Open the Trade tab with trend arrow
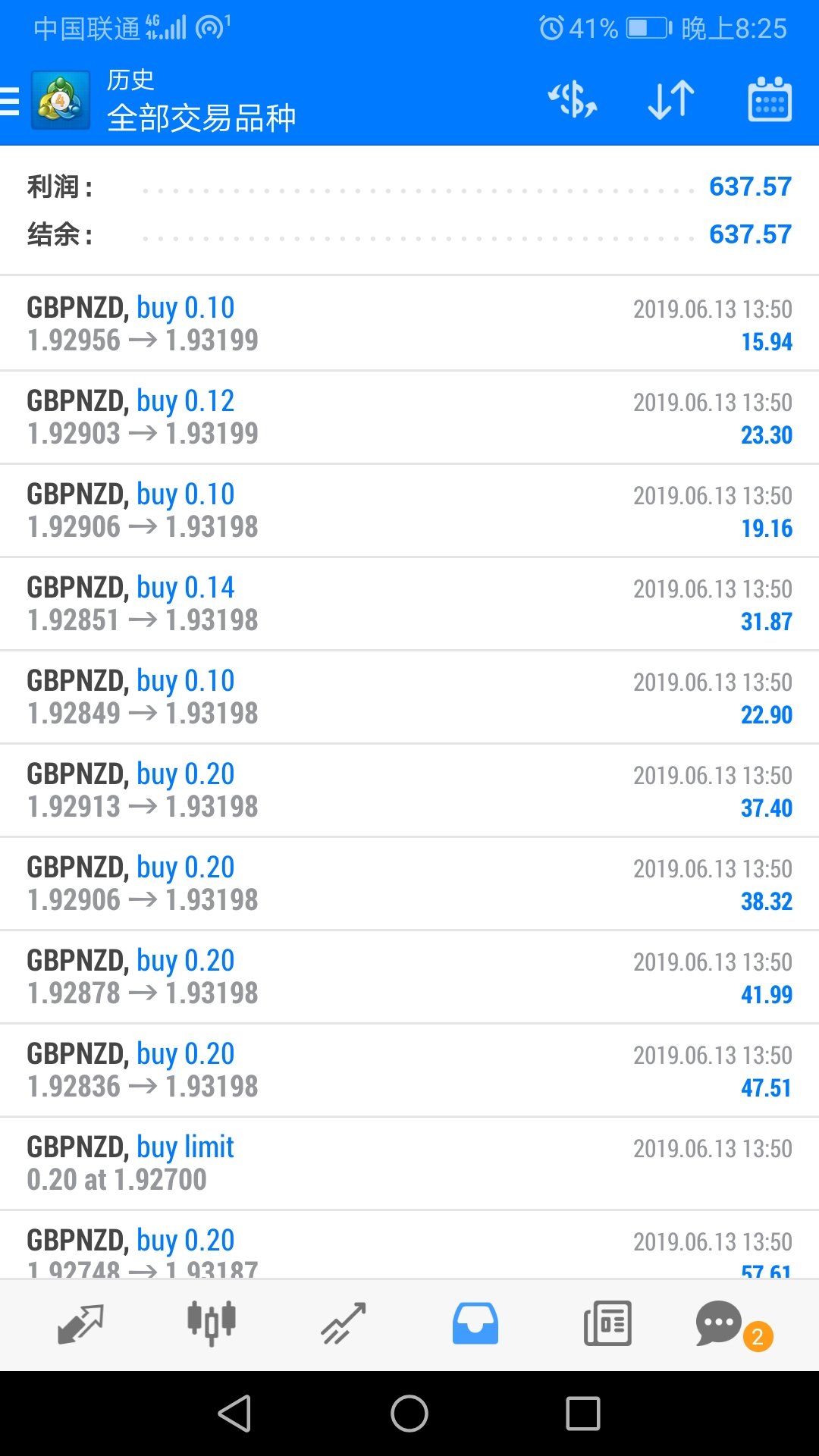The width and height of the screenshot is (819, 1456). coord(344,1323)
